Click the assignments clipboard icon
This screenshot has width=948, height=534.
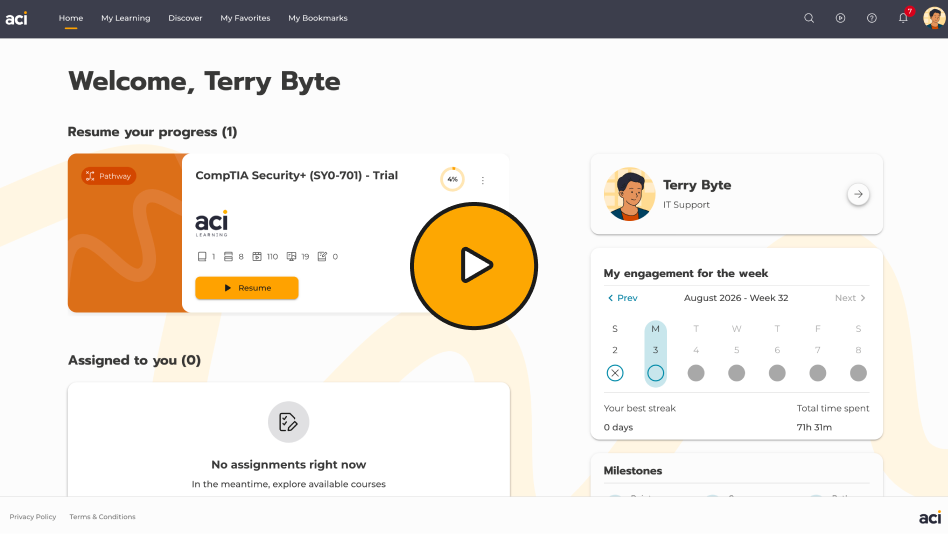288,422
